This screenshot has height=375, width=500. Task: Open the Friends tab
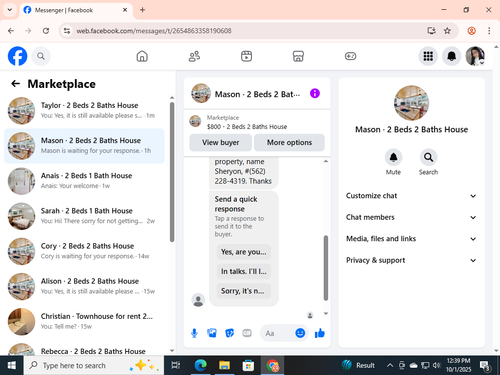[194, 56]
